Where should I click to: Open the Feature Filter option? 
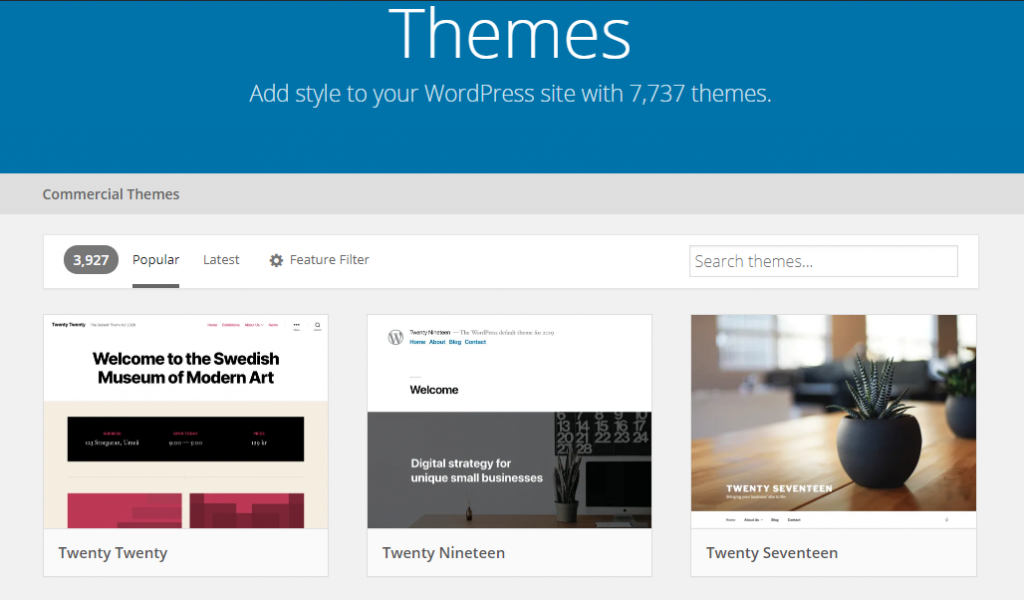pos(319,260)
